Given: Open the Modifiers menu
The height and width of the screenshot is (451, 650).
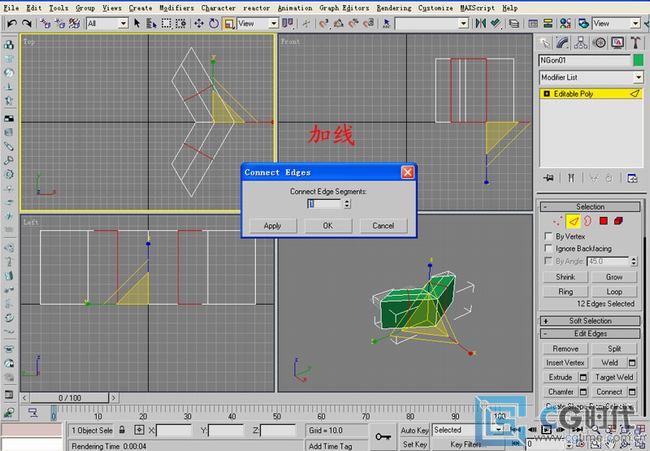Looking at the screenshot, I should tap(177, 8).
